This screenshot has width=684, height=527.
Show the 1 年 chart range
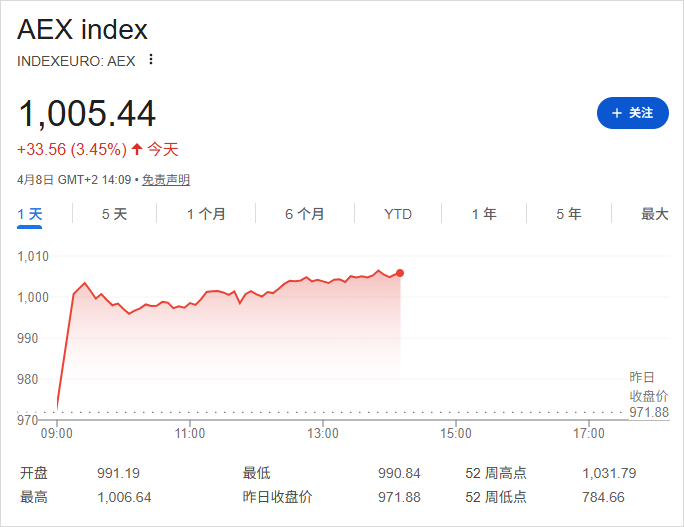click(x=484, y=214)
